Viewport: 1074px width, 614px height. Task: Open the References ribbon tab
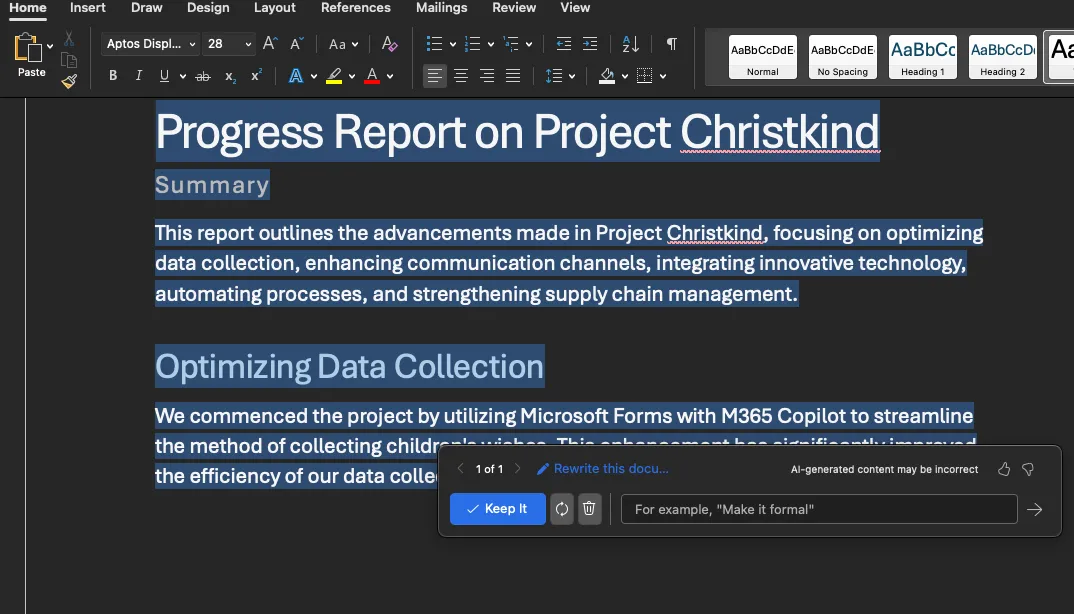click(x=356, y=8)
